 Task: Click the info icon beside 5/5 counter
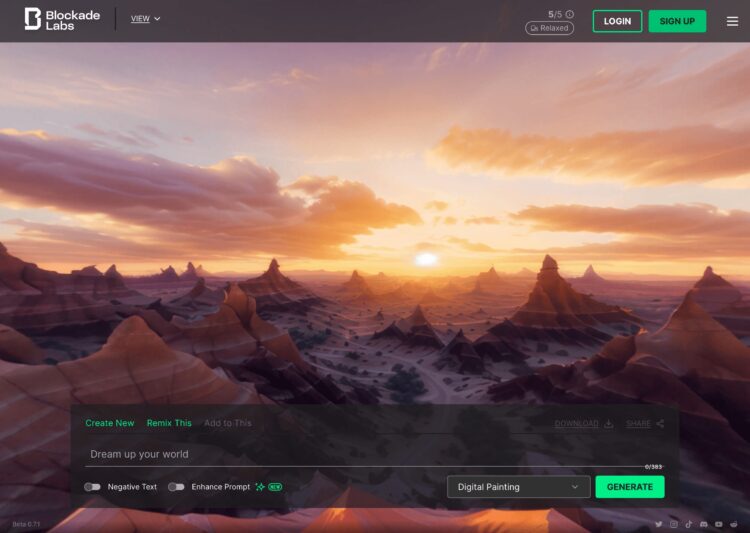[570, 14]
